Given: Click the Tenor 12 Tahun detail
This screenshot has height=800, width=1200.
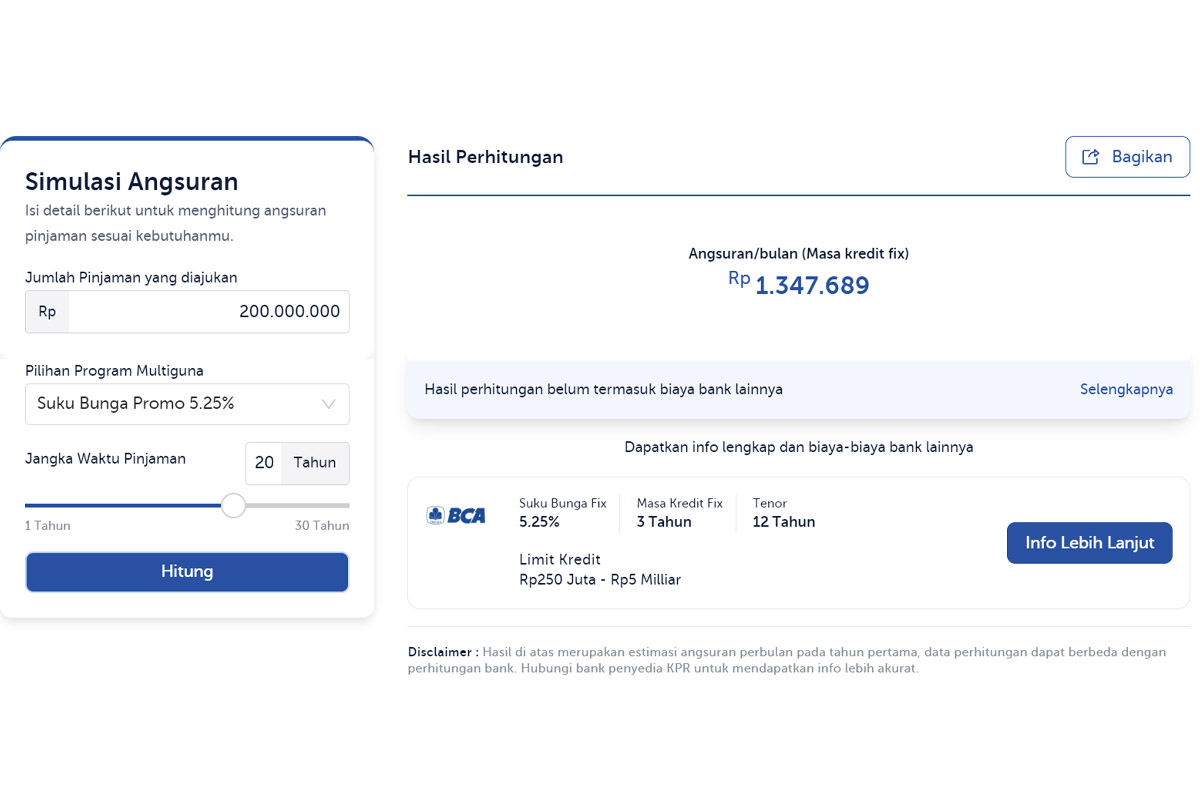Looking at the screenshot, I should (x=784, y=513).
